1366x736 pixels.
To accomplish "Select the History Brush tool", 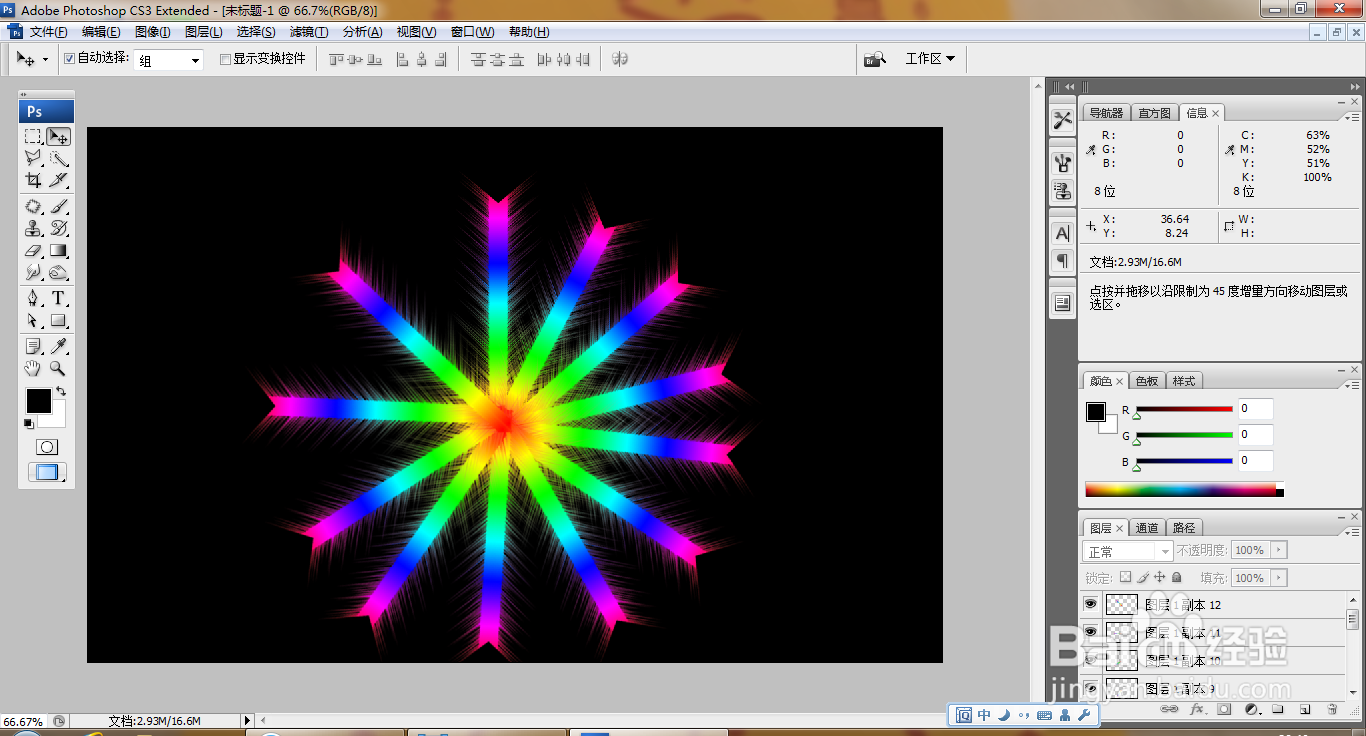I will tap(59, 228).
